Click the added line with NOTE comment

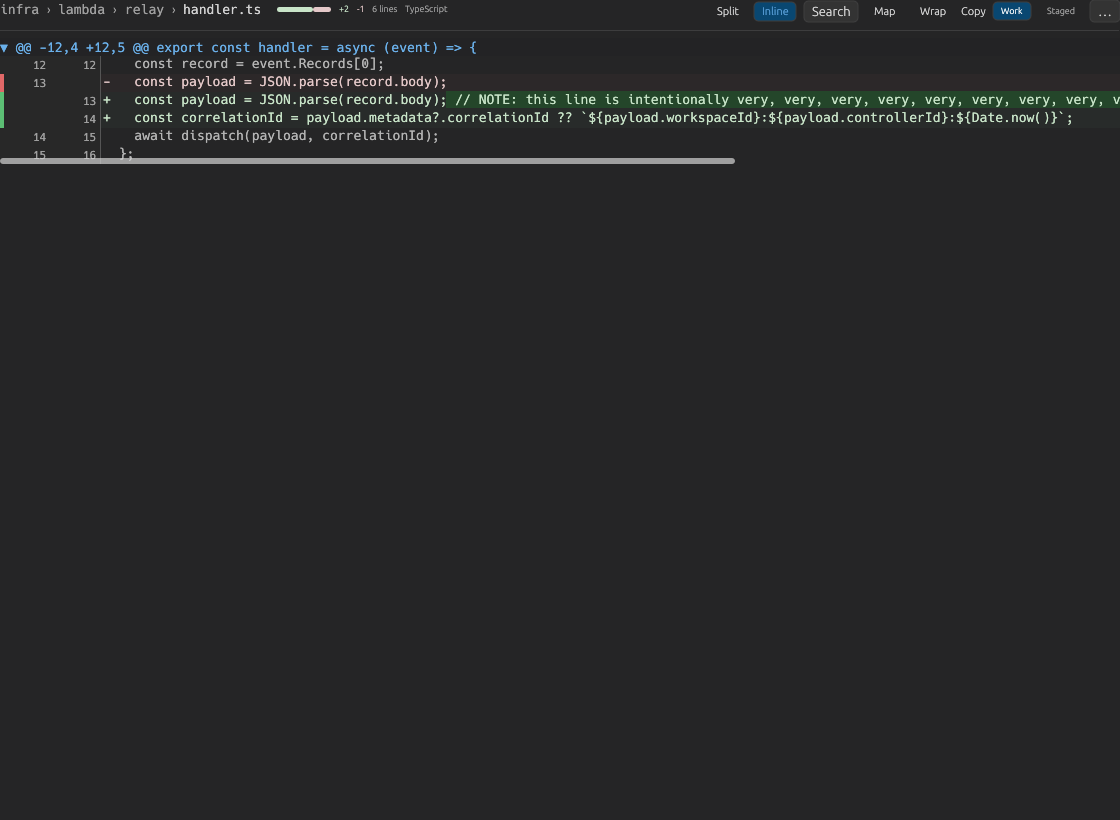pyautogui.click(x=560, y=100)
